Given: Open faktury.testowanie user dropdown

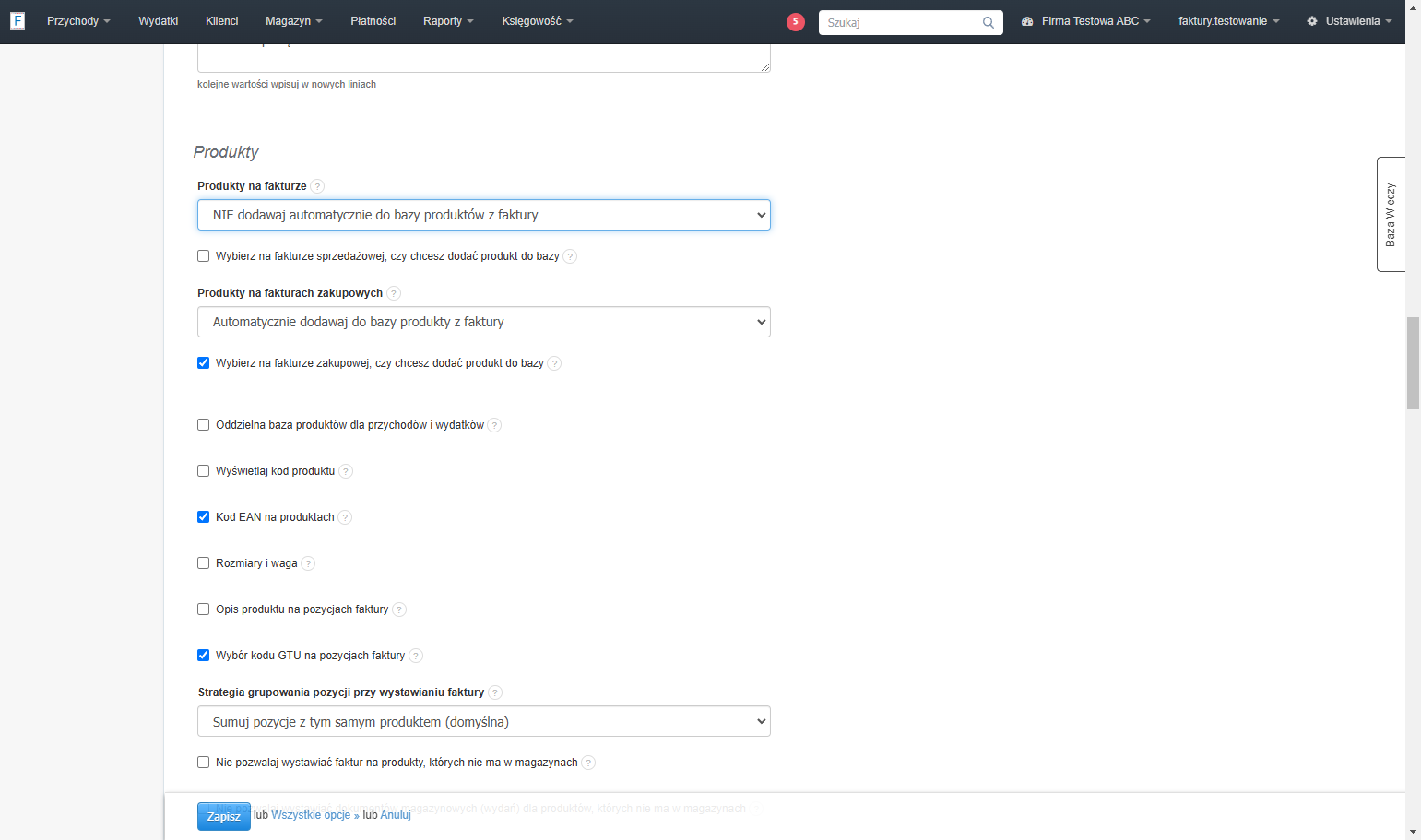Looking at the screenshot, I should (x=1228, y=21).
